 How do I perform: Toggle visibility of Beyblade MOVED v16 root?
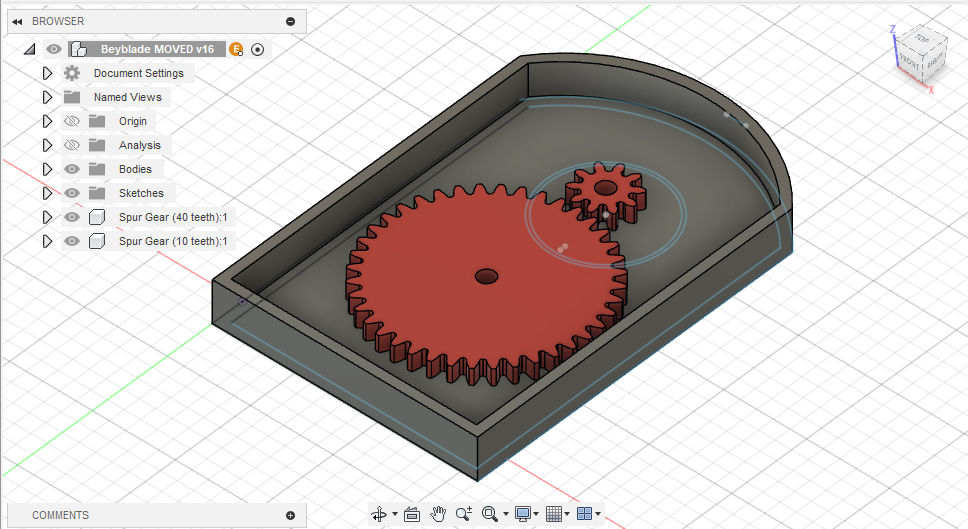pyautogui.click(x=54, y=49)
